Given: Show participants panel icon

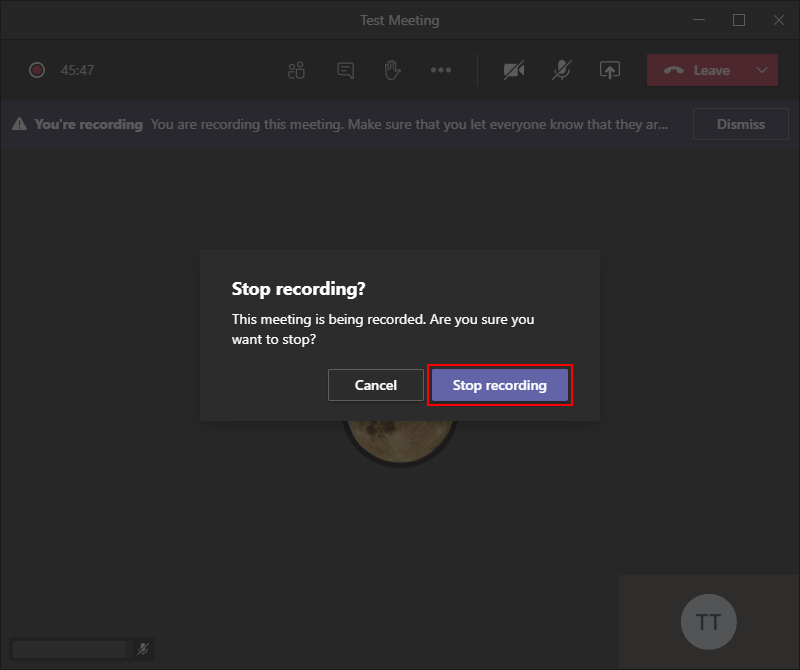Looking at the screenshot, I should coord(296,70).
